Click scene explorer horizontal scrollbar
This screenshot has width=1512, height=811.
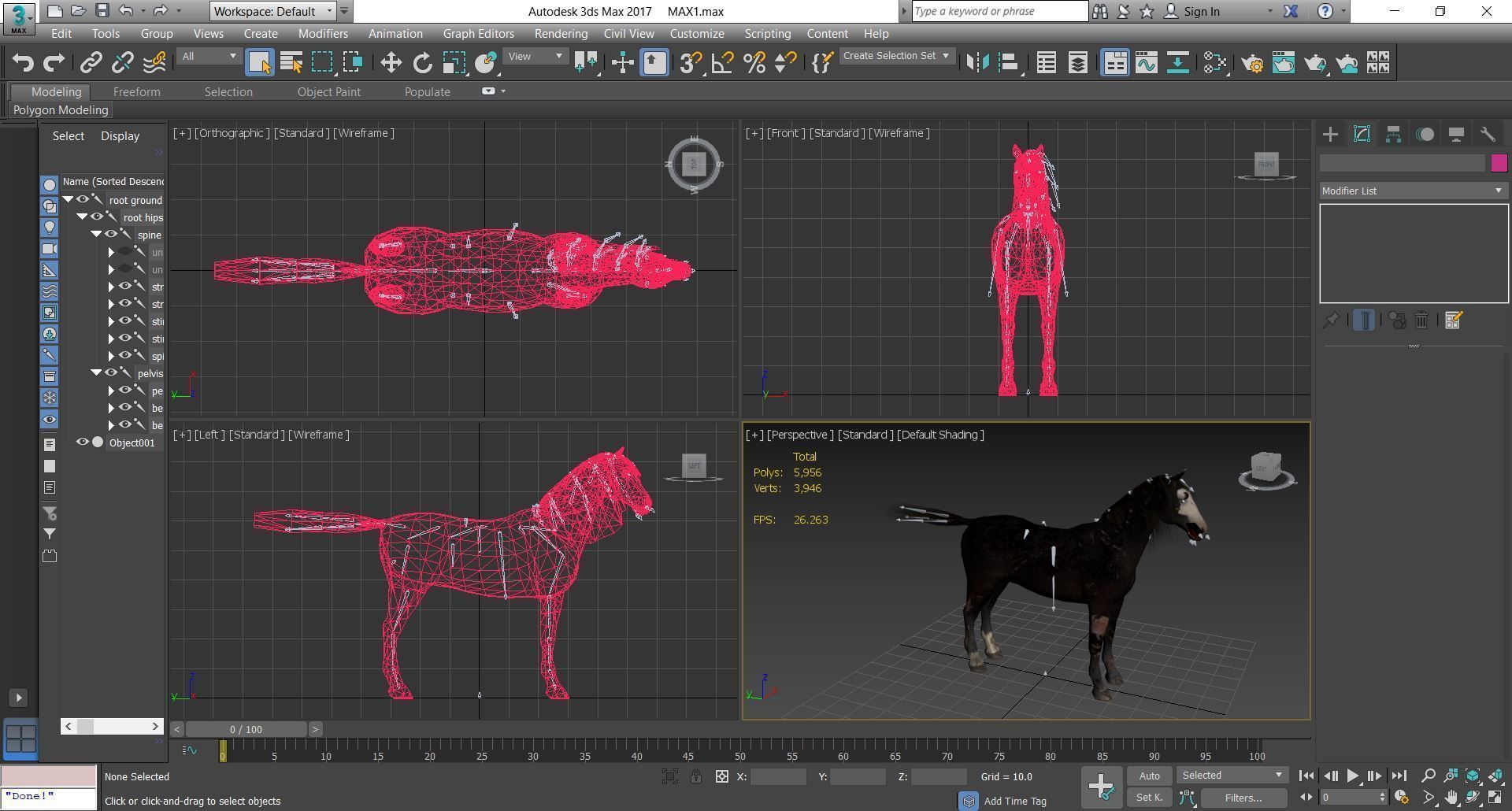pos(112,726)
